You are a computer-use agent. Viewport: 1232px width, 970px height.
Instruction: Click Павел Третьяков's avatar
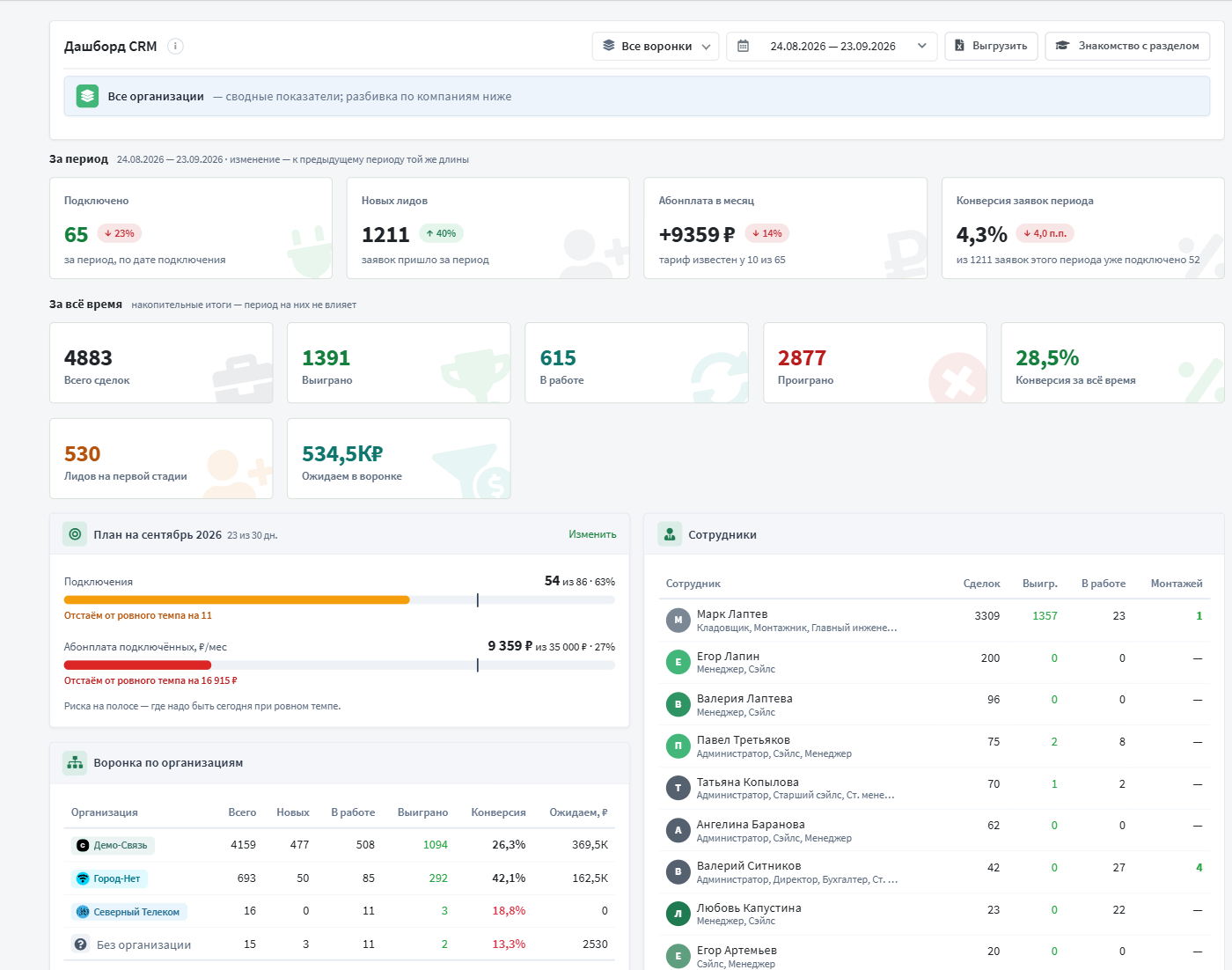678,746
